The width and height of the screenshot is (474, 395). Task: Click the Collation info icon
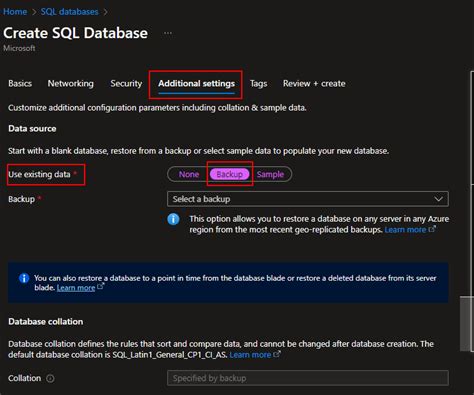50,378
